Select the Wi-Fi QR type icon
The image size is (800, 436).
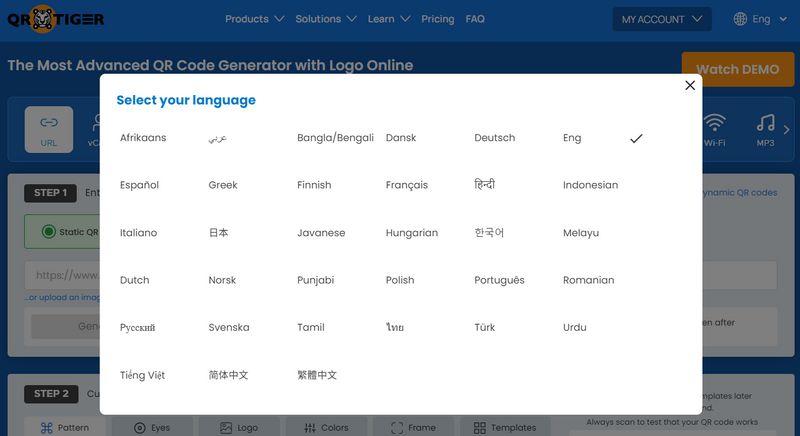[x=714, y=130]
